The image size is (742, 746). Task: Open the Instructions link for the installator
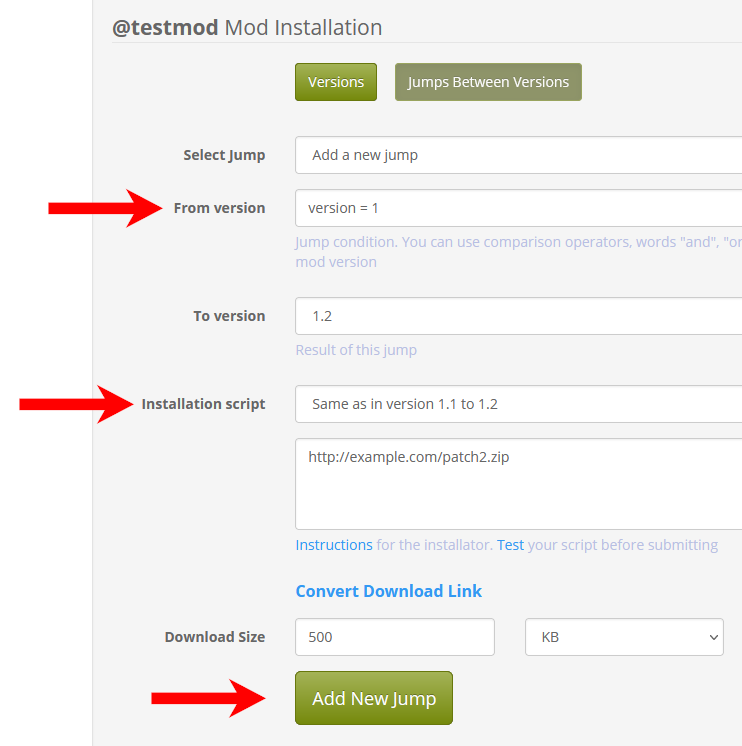pos(334,545)
